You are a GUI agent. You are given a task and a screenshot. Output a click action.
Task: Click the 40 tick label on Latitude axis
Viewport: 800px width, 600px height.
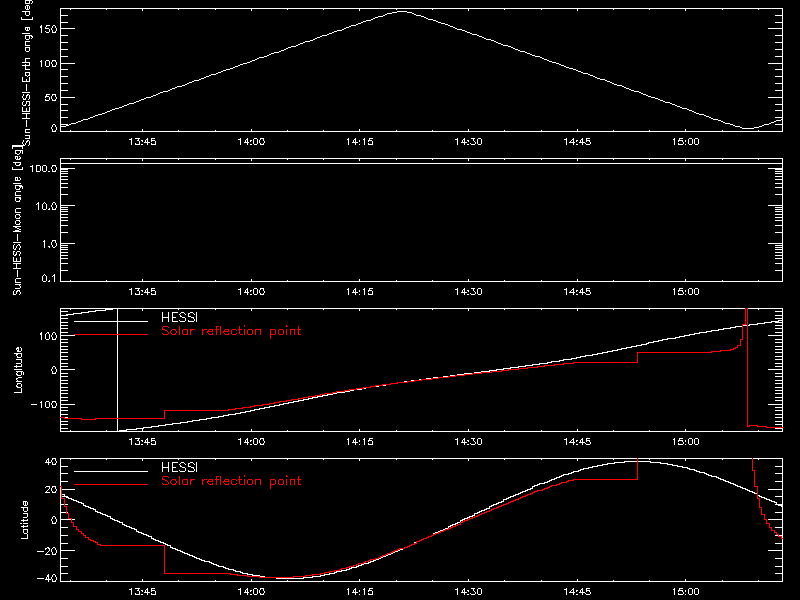(51, 462)
